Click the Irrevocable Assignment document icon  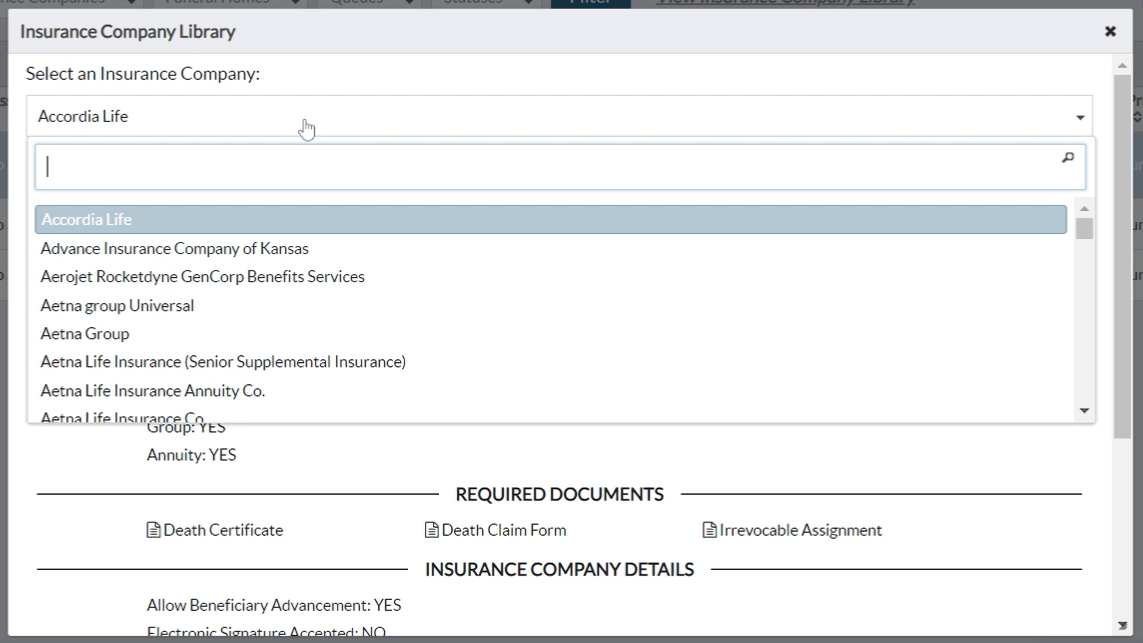[x=710, y=530]
